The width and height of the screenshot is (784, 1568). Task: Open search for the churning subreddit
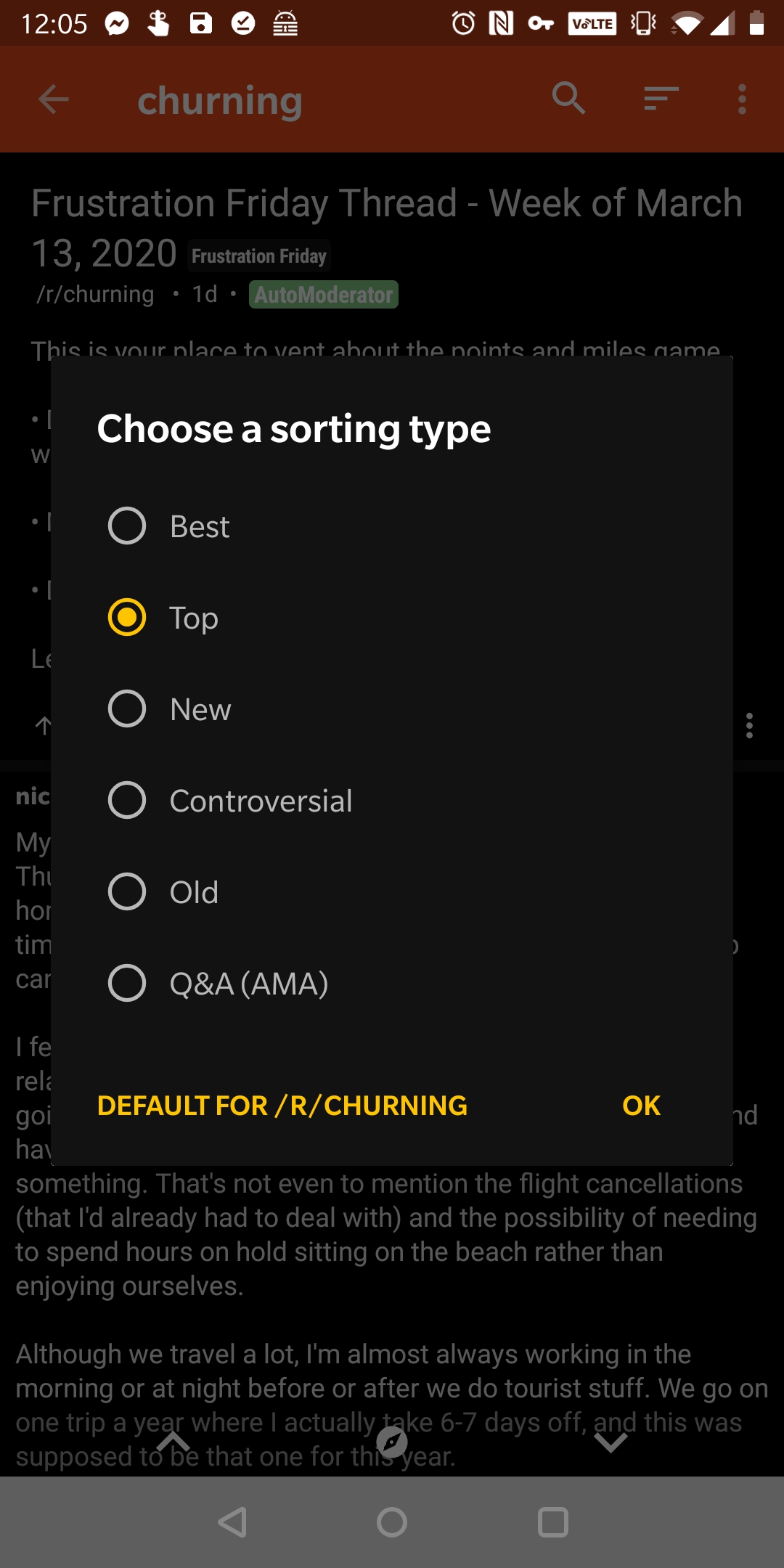pyautogui.click(x=568, y=99)
